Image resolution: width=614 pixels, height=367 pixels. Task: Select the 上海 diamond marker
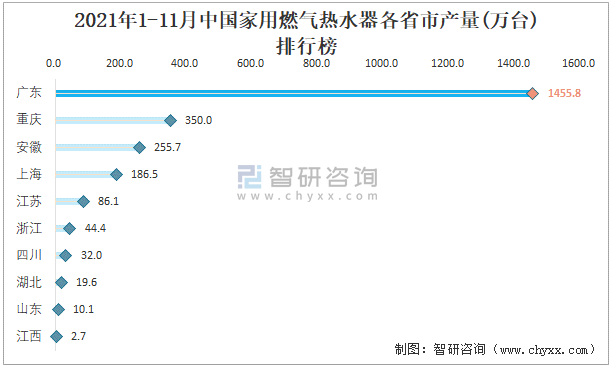pos(116,175)
